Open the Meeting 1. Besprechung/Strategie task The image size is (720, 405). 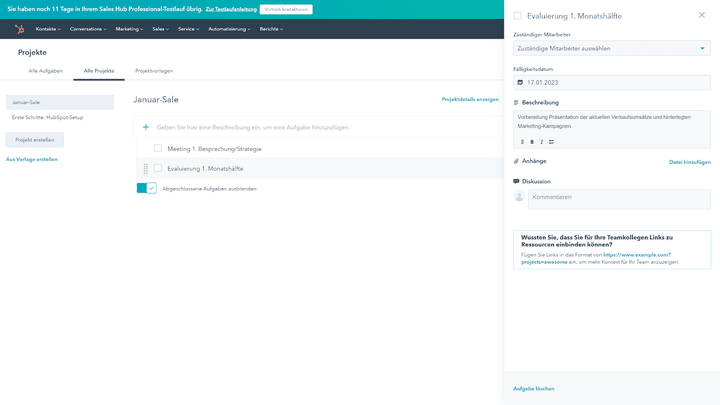(x=214, y=149)
